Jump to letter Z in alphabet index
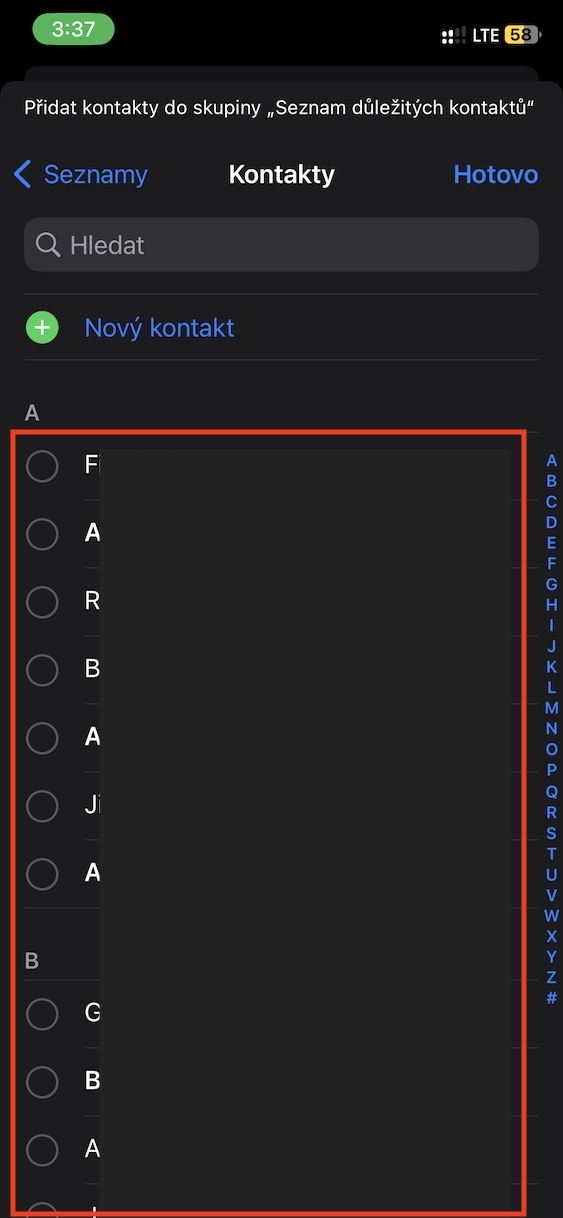The width and height of the screenshot is (563, 1218). pos(551,978)
